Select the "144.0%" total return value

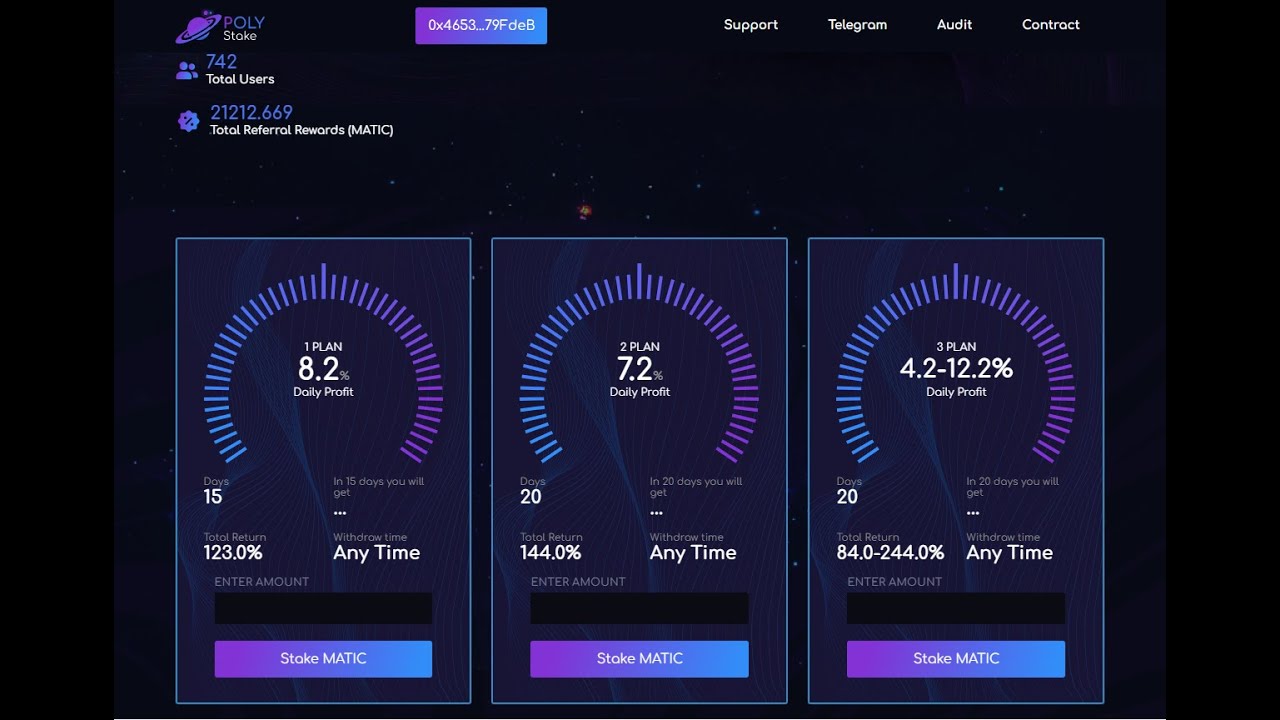point(550,552)
